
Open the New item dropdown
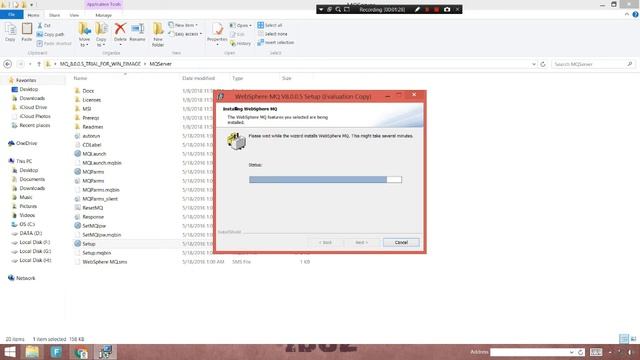point(183,25)
